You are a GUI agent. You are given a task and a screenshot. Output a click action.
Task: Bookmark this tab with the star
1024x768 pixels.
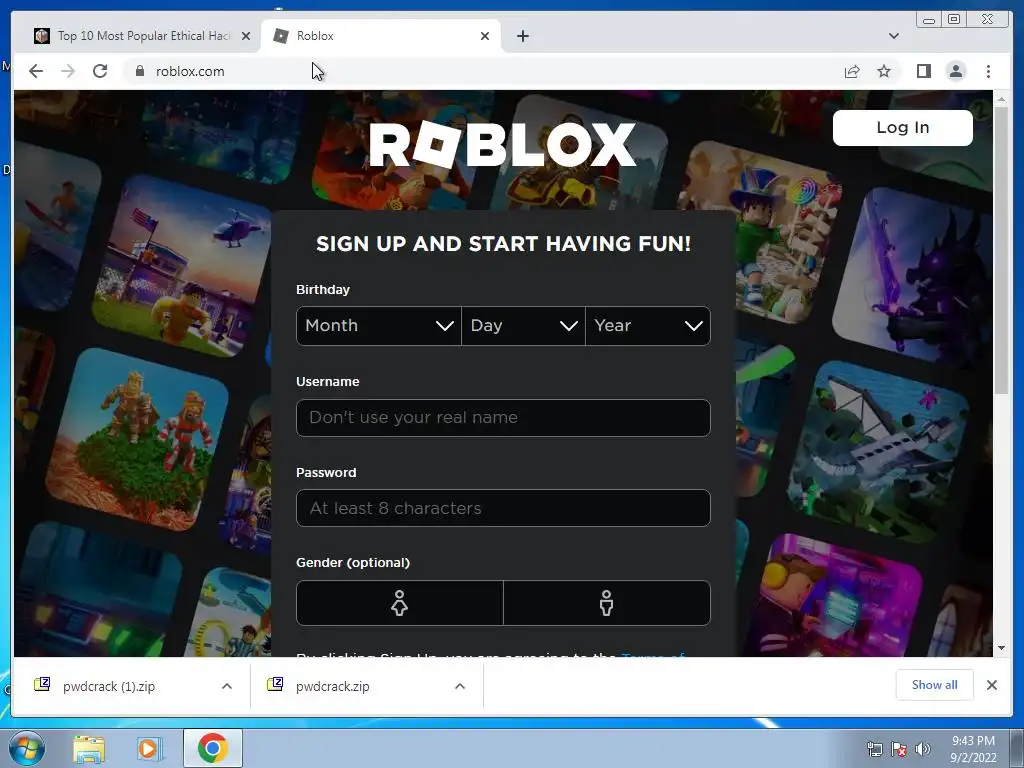884,71
